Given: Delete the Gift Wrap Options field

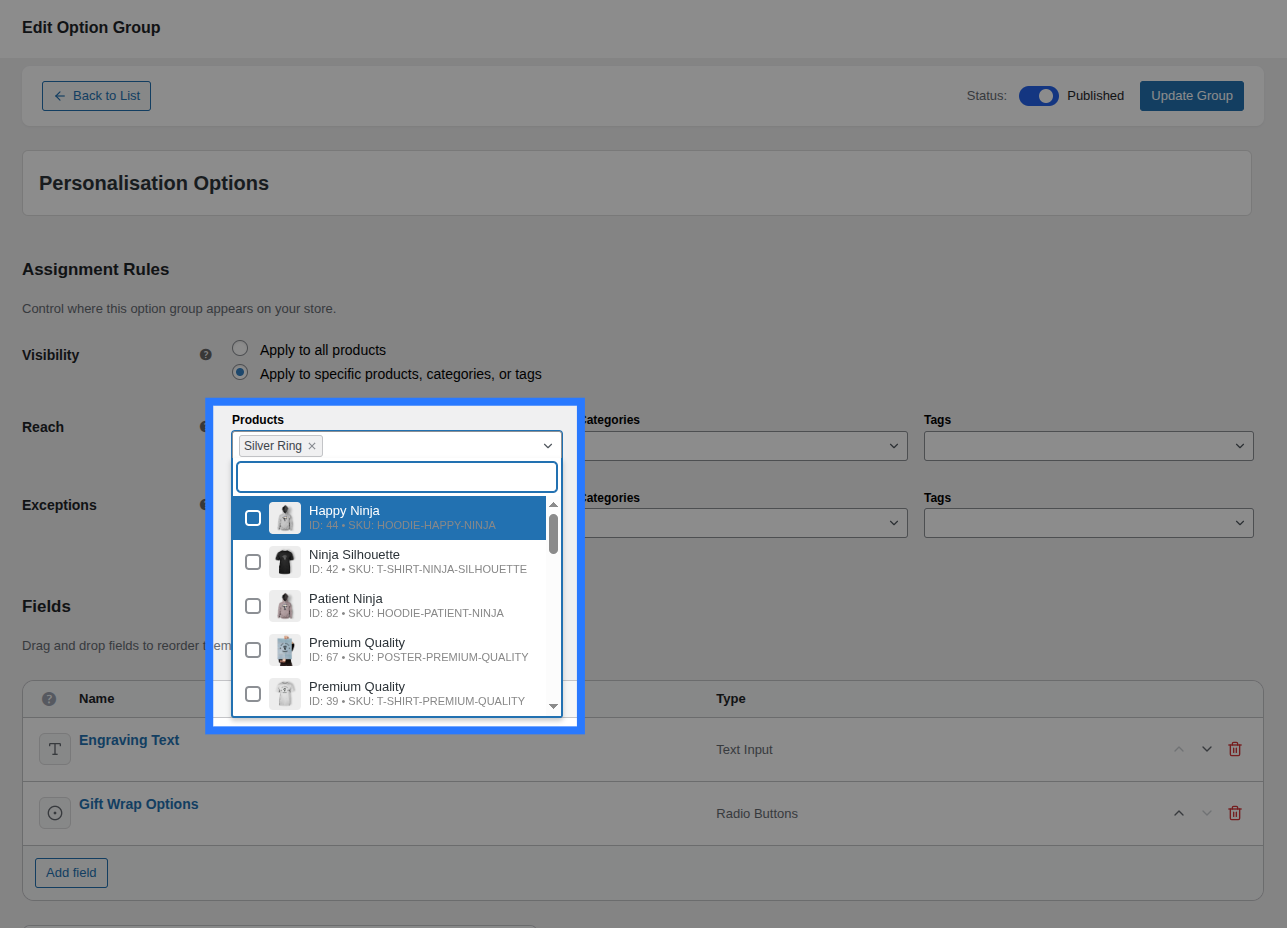Looking at the screenshot, I should (x=1235, y=813).
